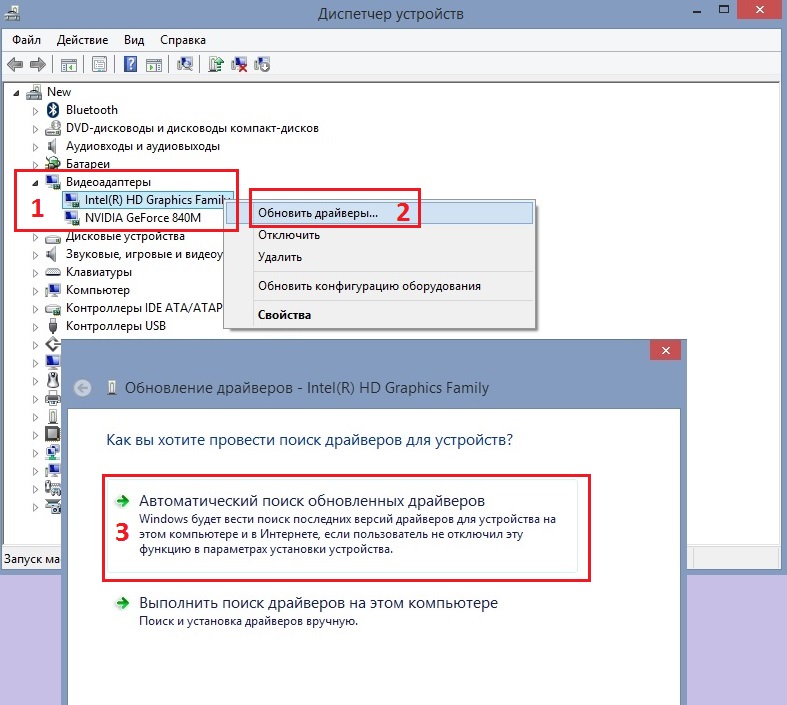Click the Контроллеры USB plug icon

click(x=53, y=326)
